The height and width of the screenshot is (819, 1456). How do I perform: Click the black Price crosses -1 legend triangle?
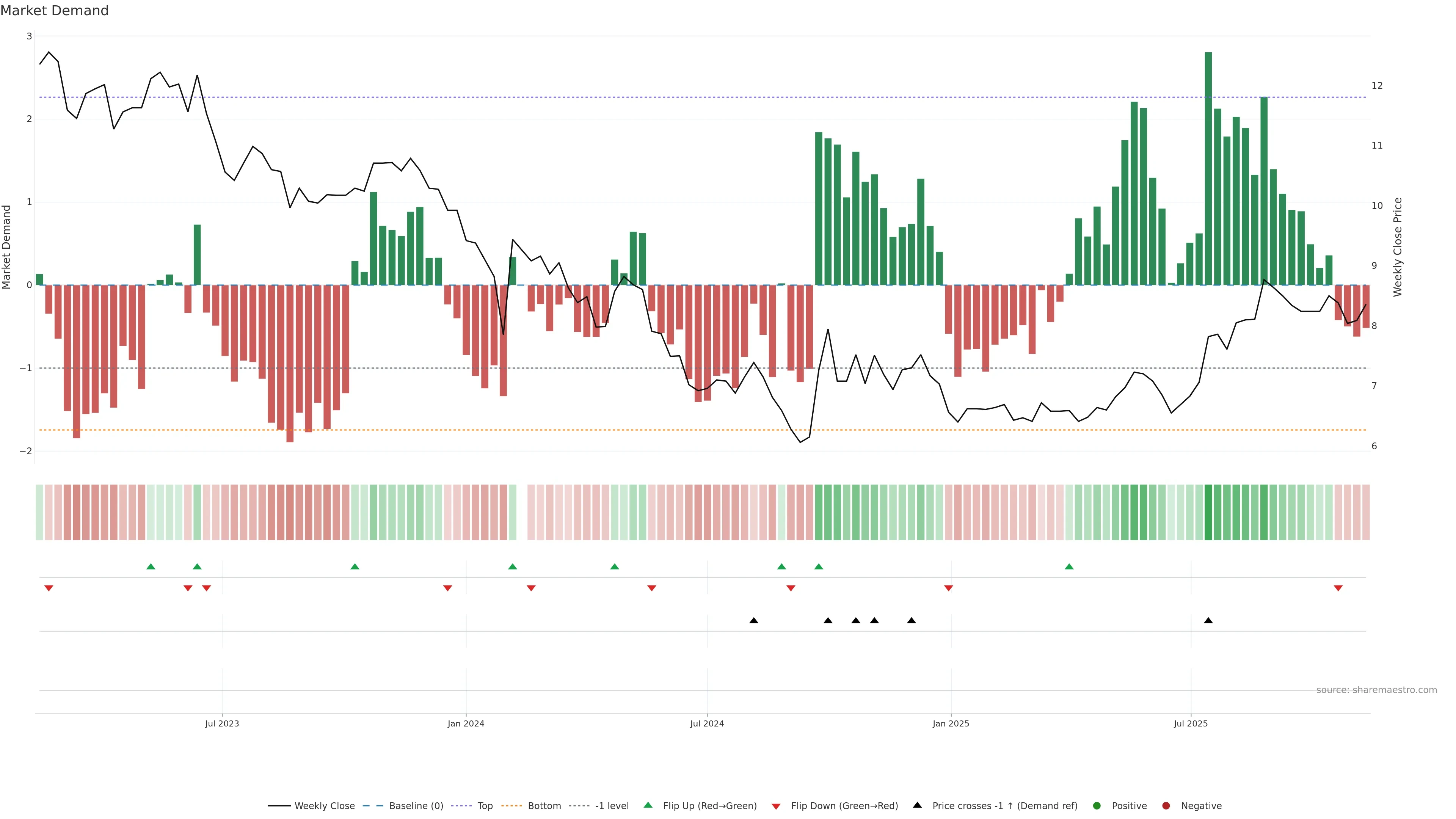(917, 805)
